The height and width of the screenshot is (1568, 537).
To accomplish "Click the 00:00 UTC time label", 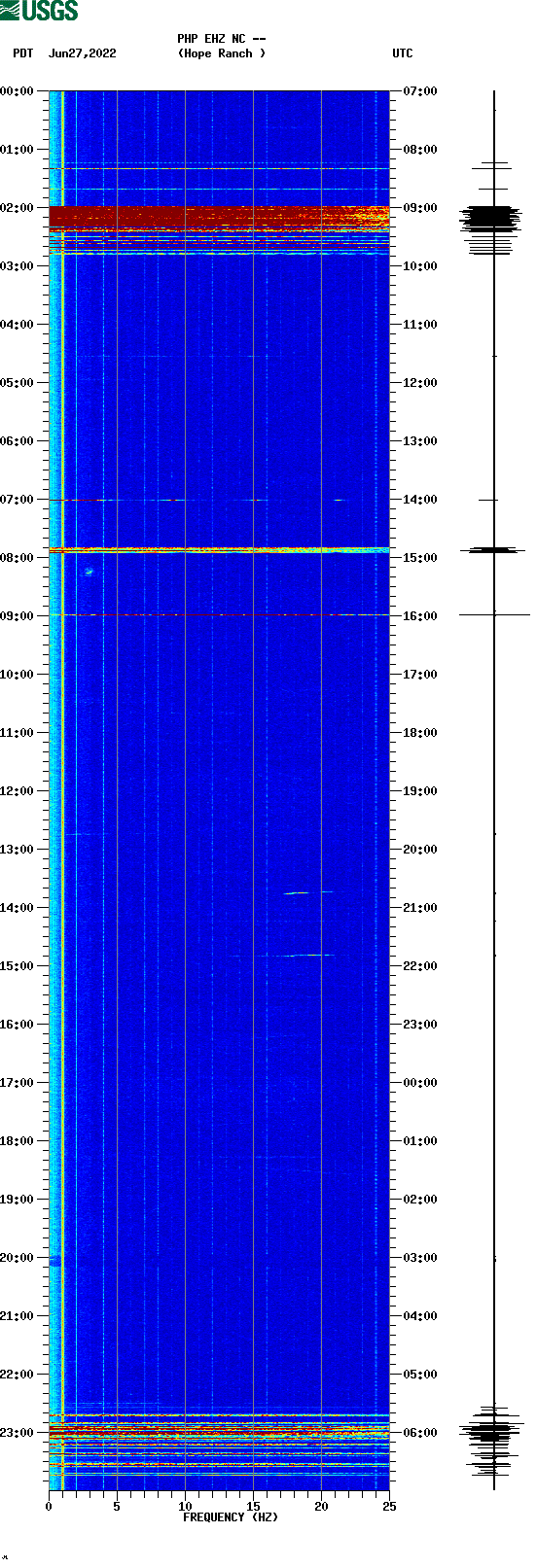I will (x=420, y=1083).
